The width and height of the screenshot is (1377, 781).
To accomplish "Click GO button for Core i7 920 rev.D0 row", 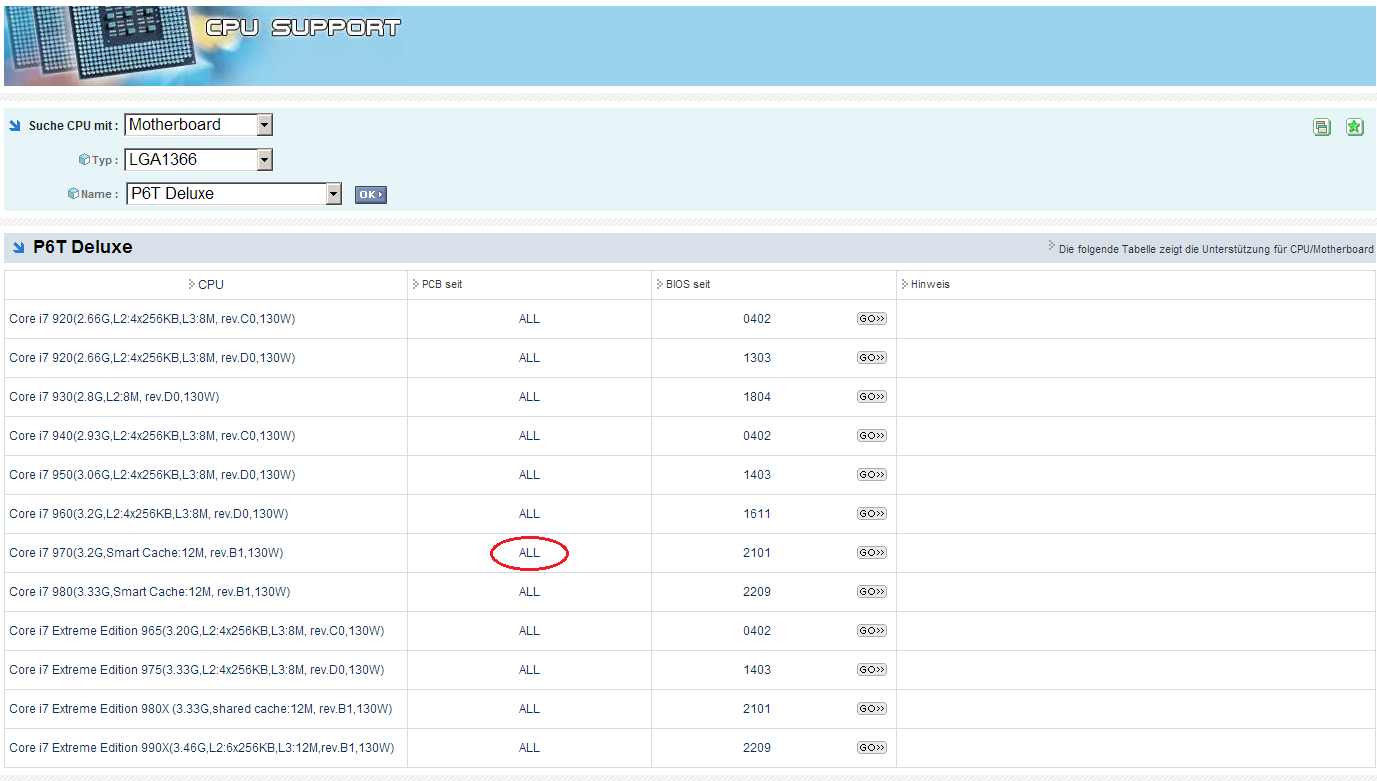I will 871,358.
